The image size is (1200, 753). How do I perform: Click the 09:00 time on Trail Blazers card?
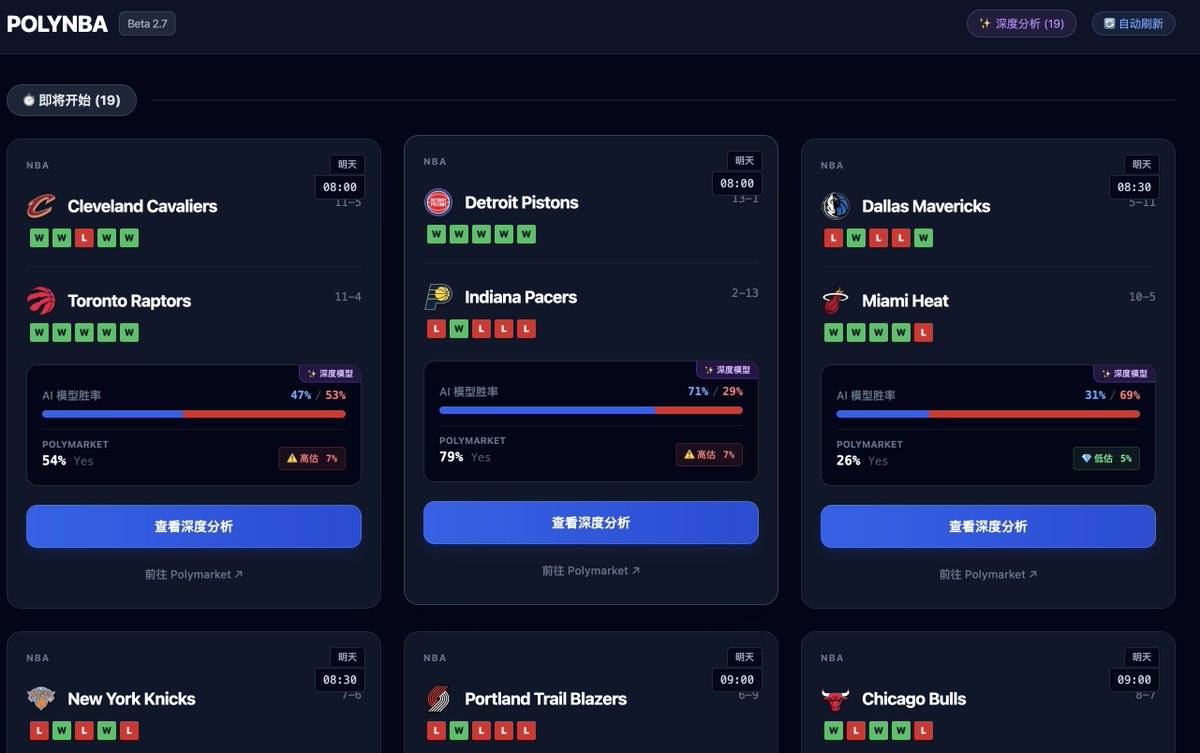point(737,680)
